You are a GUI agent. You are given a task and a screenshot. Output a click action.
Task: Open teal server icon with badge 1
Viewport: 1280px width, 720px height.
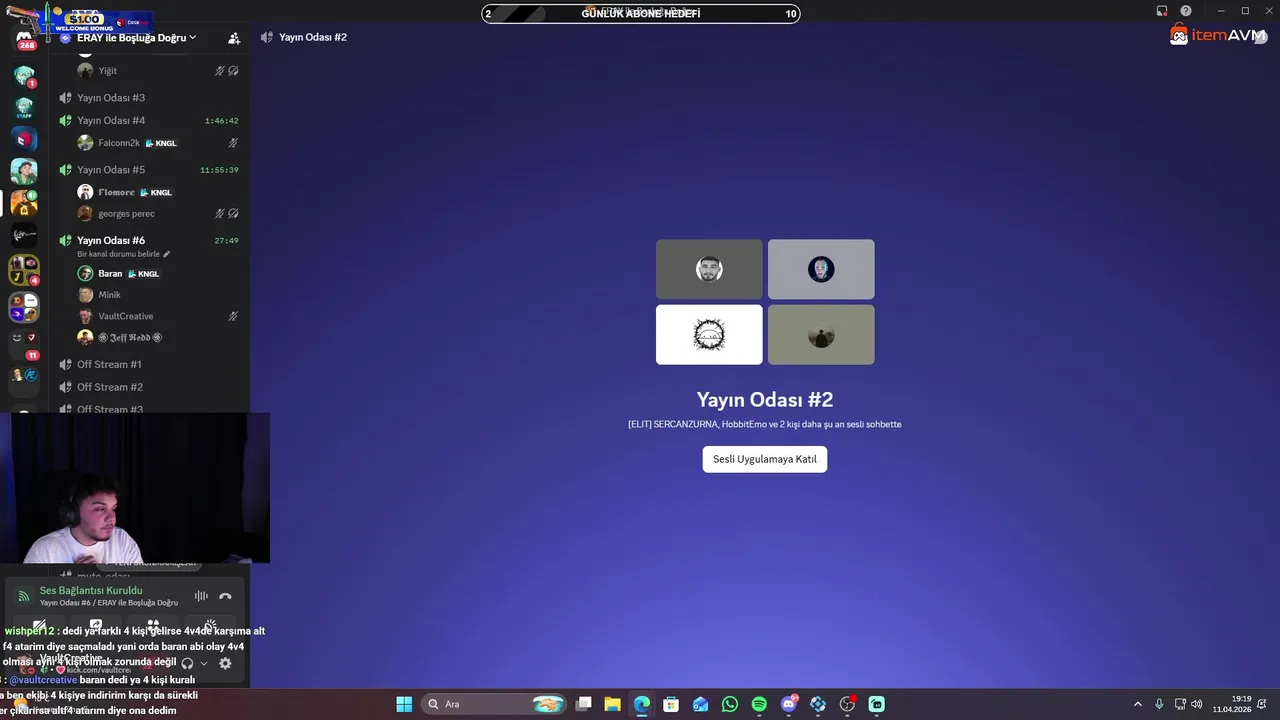pyautogui.click(x=24, y=75)
